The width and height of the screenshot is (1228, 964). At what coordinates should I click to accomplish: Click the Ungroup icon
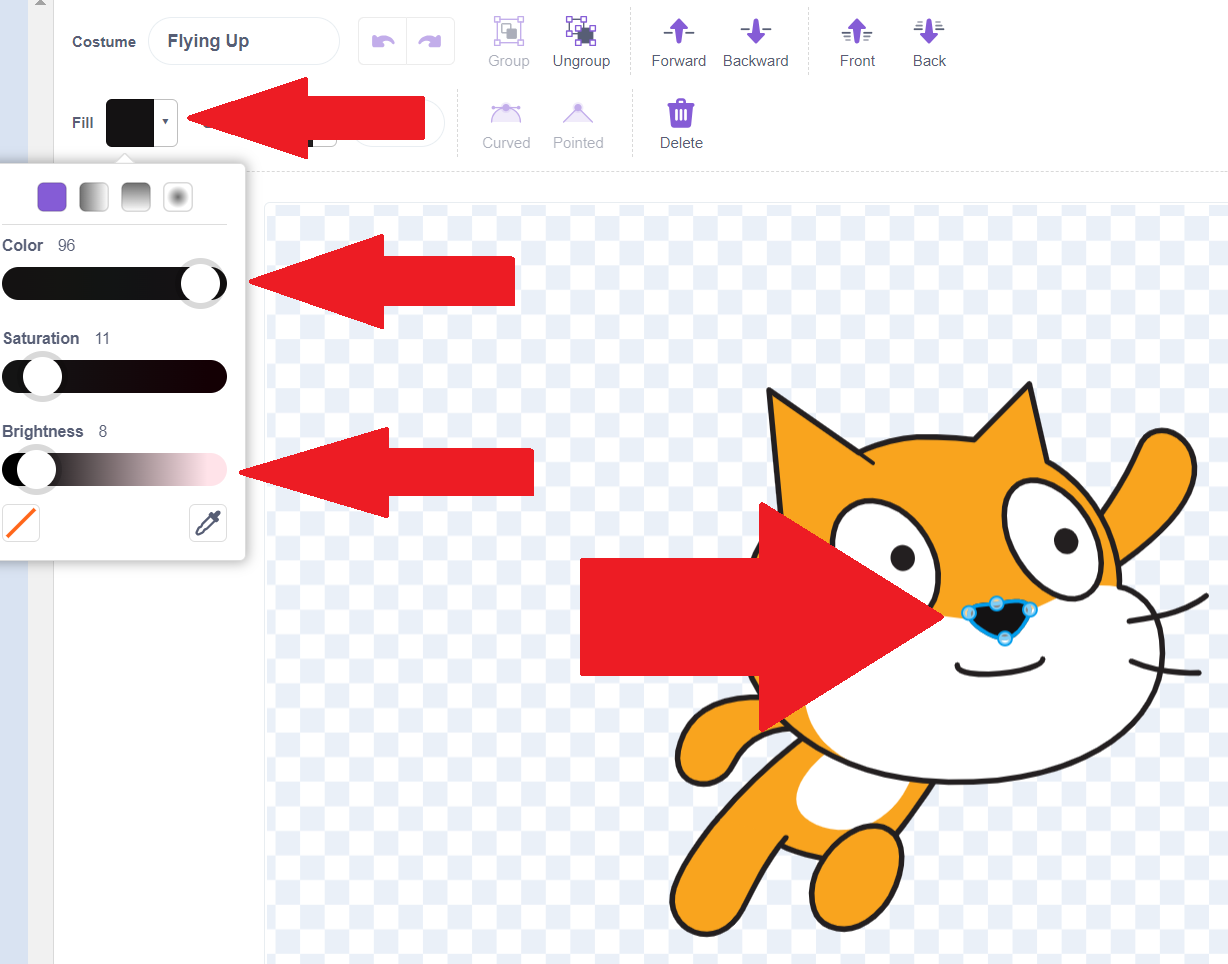581,31
